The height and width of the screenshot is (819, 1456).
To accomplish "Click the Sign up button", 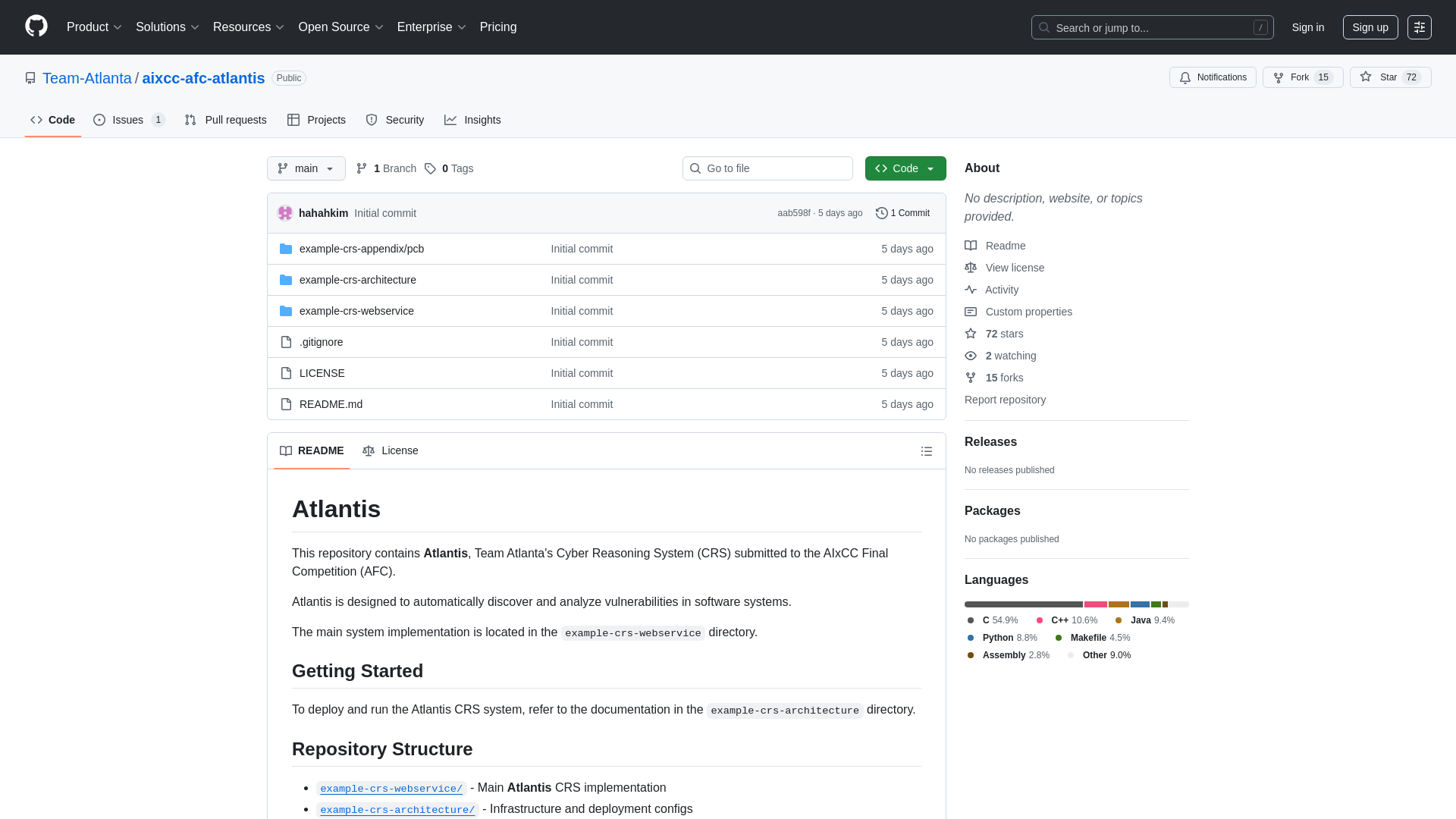I will pyautogui.click(x=1370, y=27).
